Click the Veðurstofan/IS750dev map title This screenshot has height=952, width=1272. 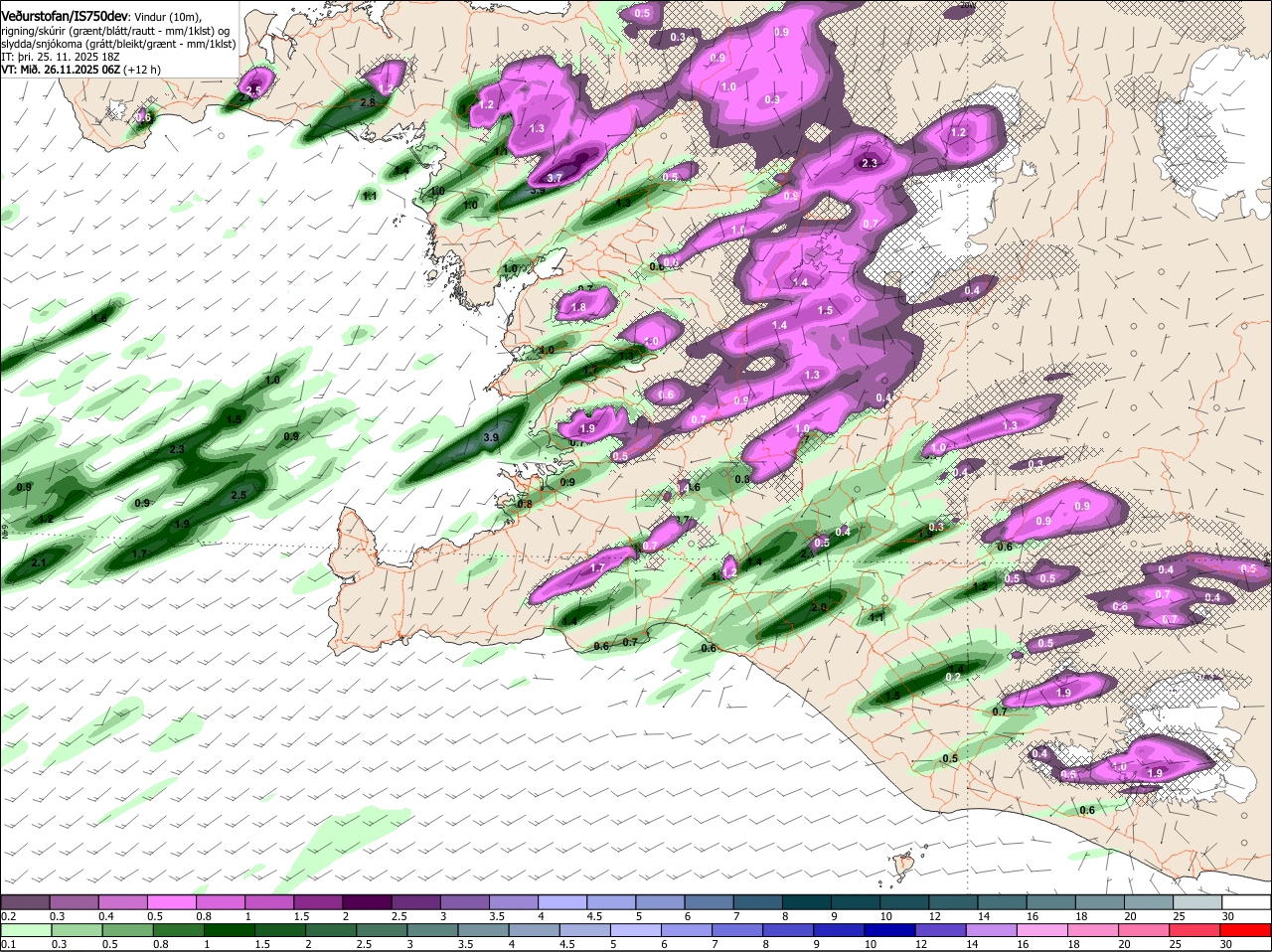(65, 16)
